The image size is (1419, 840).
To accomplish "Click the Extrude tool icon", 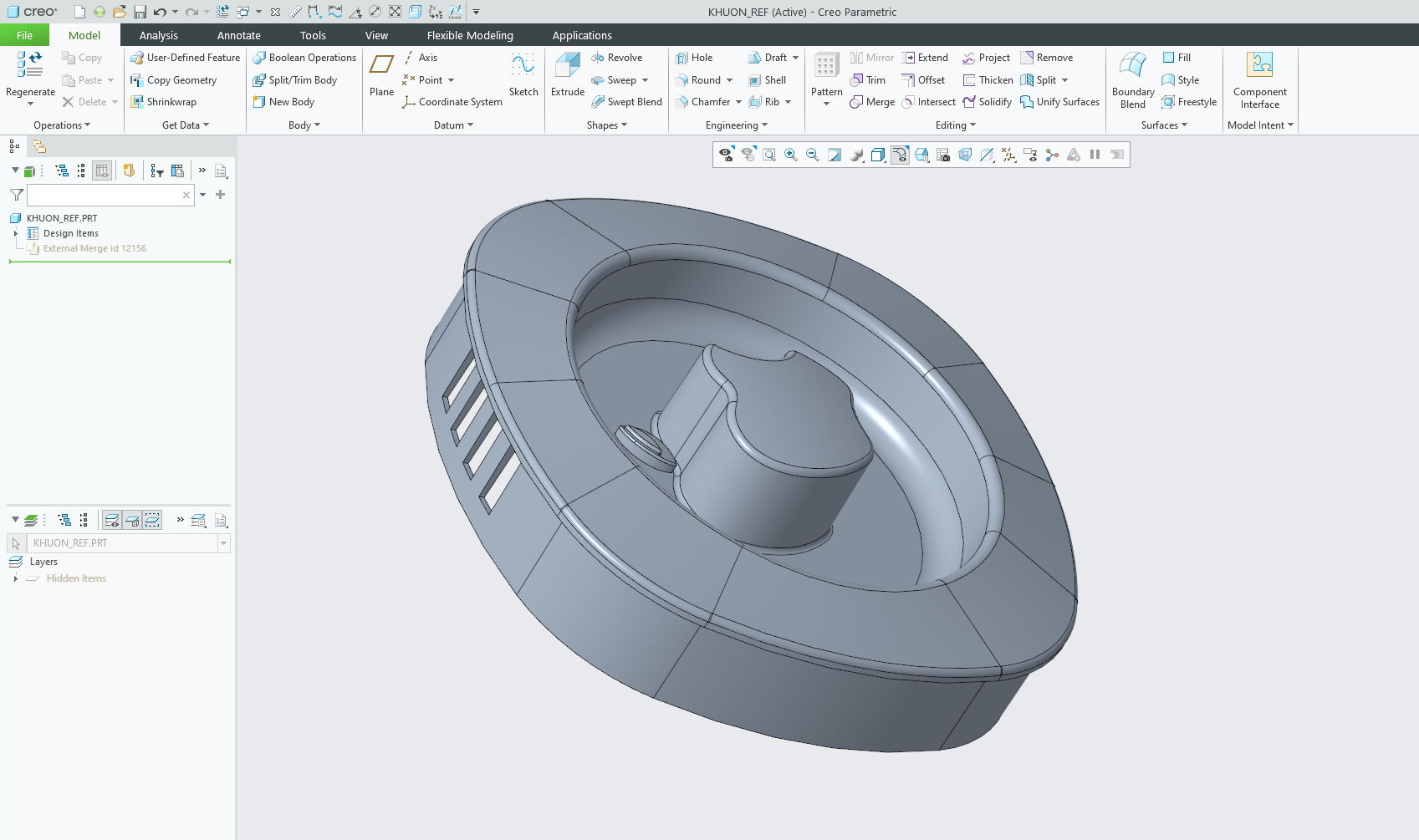I will (567, 66).
